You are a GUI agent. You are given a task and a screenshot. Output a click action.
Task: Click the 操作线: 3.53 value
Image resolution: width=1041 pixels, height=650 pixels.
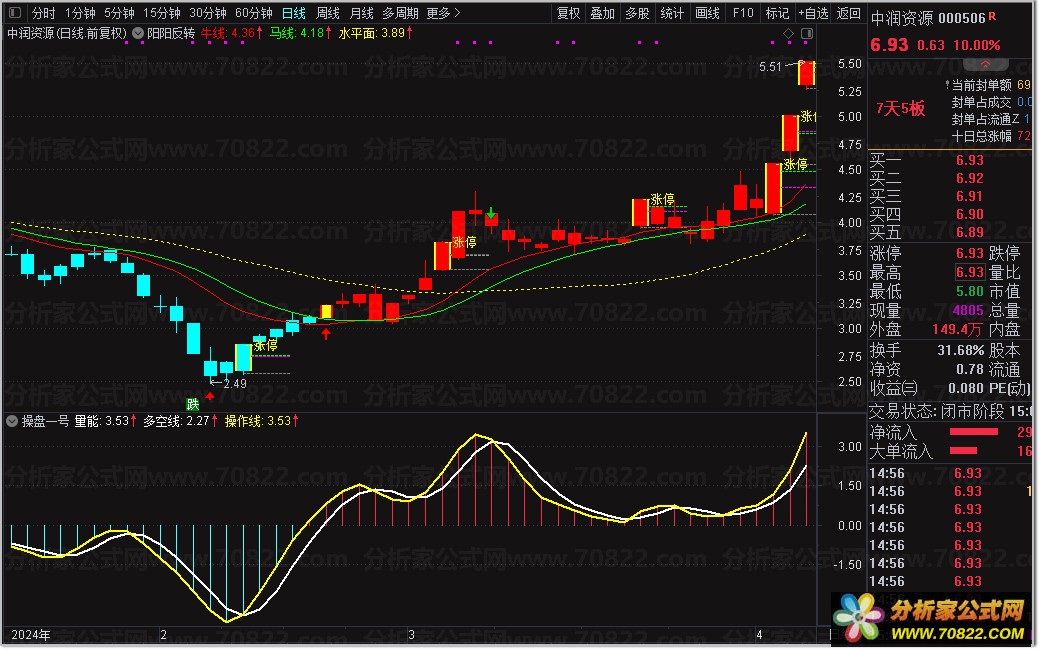point(262,421)
